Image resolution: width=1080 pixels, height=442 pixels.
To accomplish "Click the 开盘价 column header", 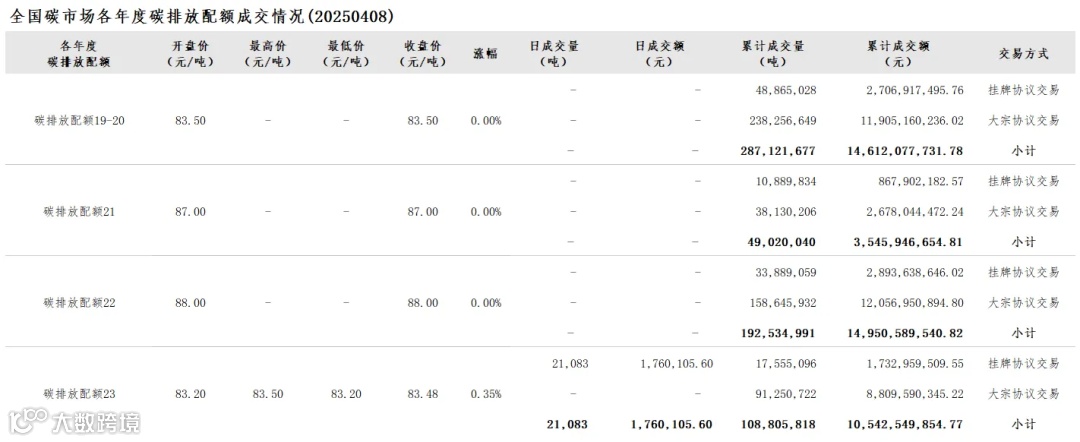I will (190, 54).
